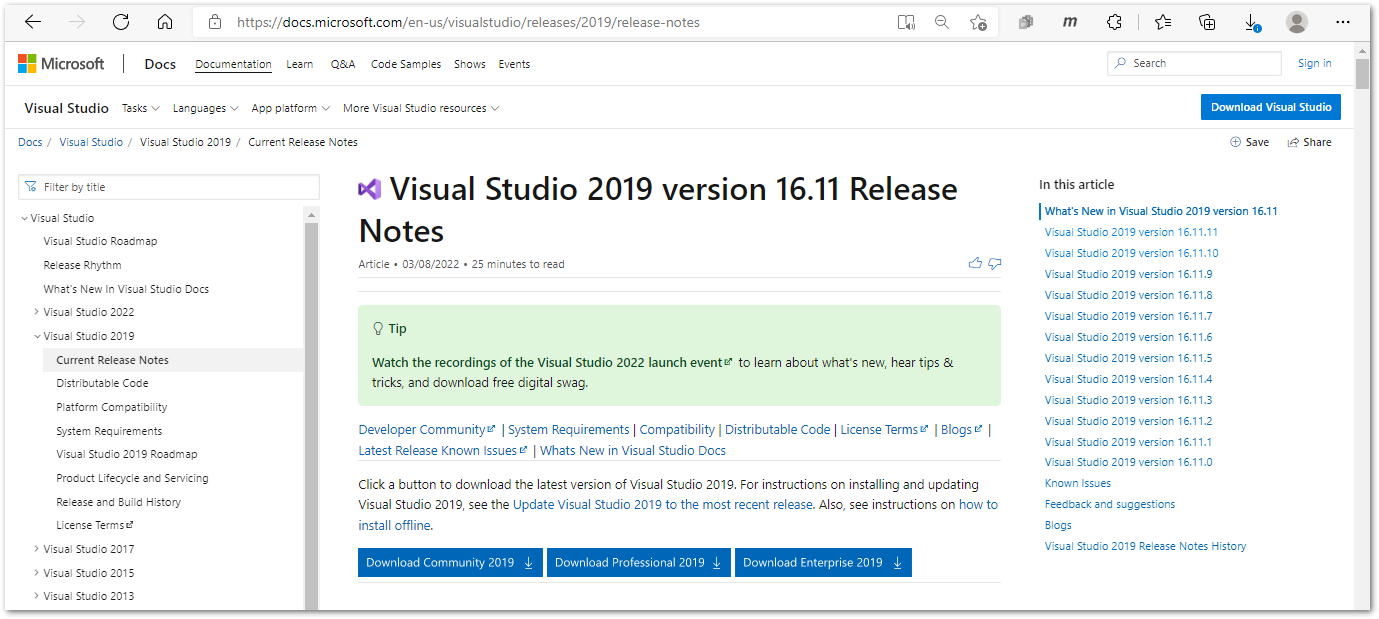Open More Visual Studio resources dropdown
1379x619 pixels.
421,108
